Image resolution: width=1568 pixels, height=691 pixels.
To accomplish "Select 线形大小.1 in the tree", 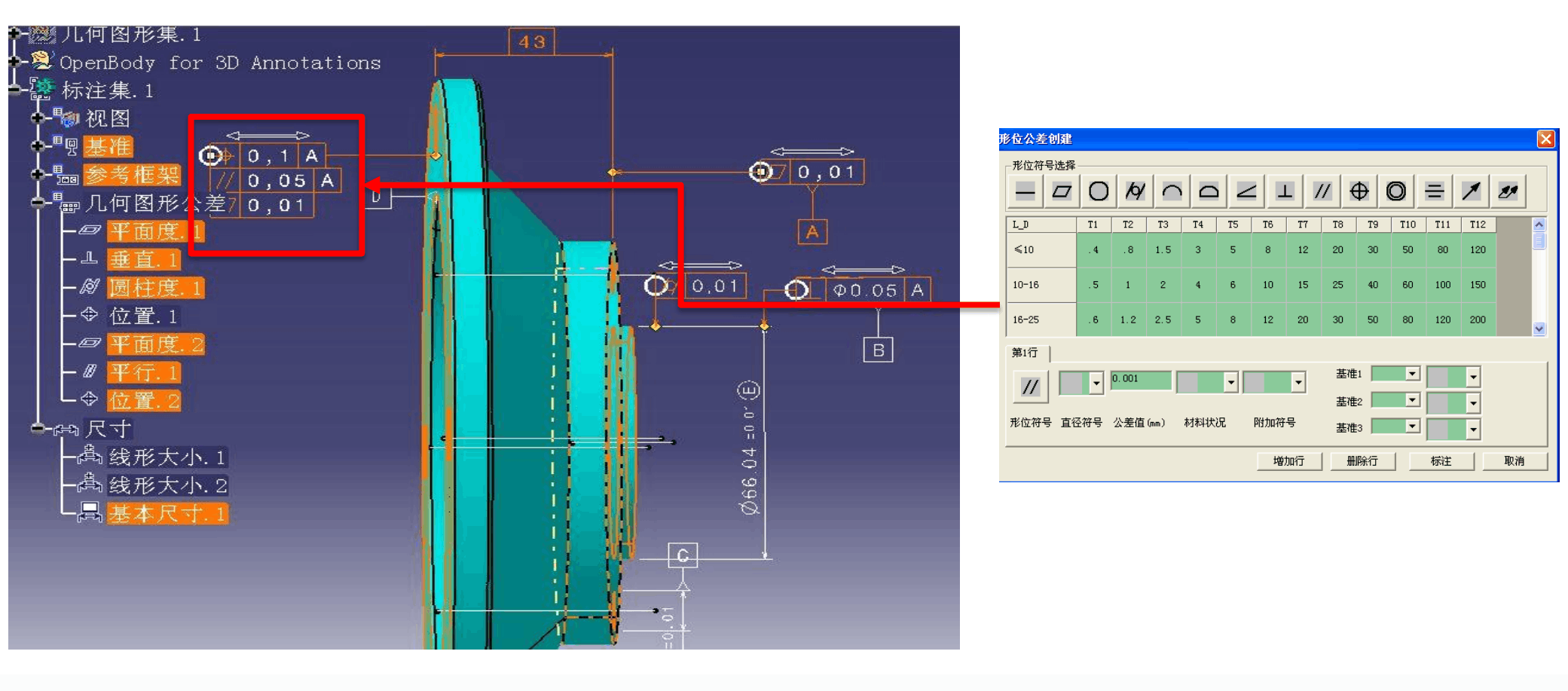I will click(167, 457).
